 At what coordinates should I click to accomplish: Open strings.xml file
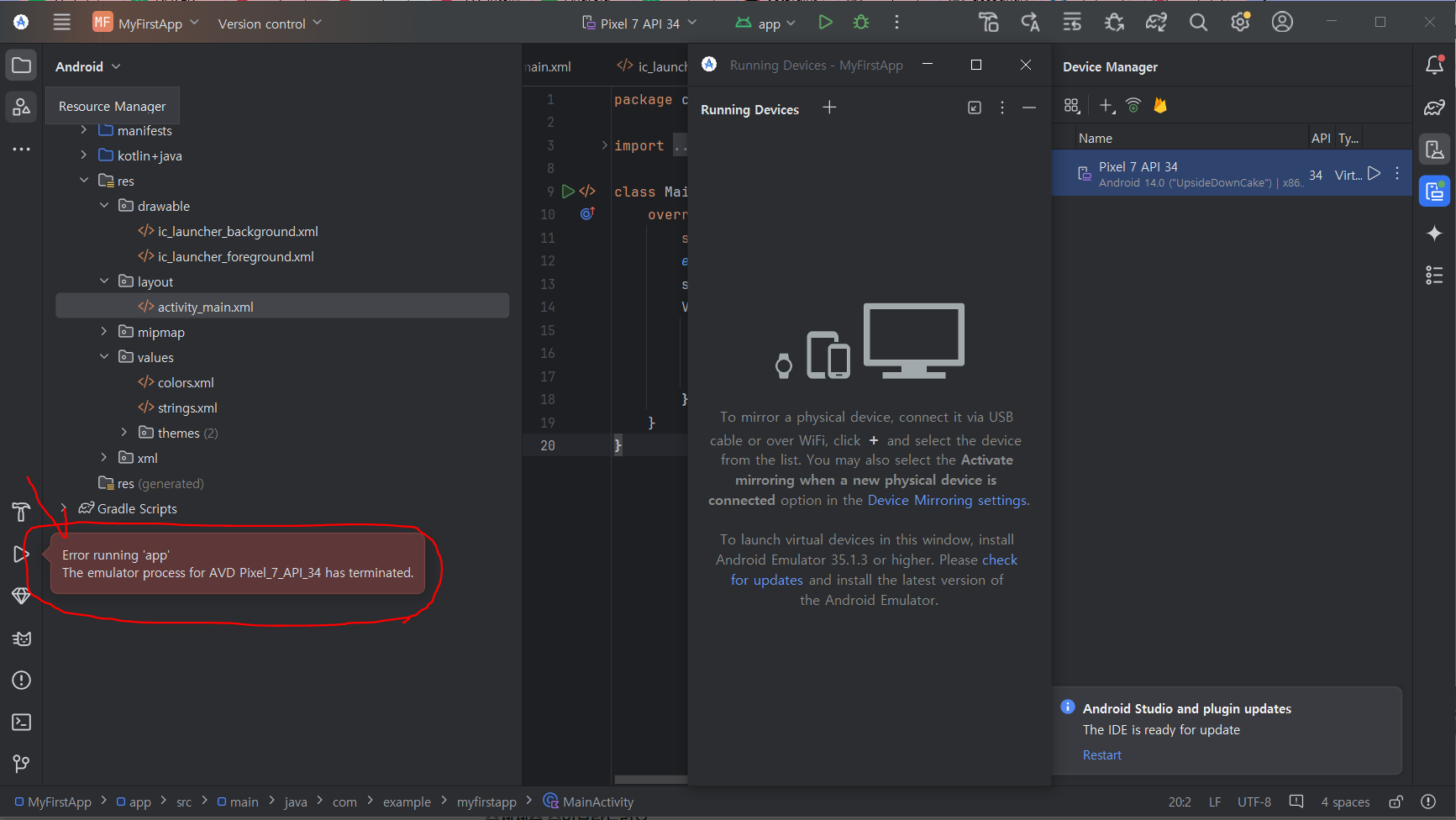187,407
